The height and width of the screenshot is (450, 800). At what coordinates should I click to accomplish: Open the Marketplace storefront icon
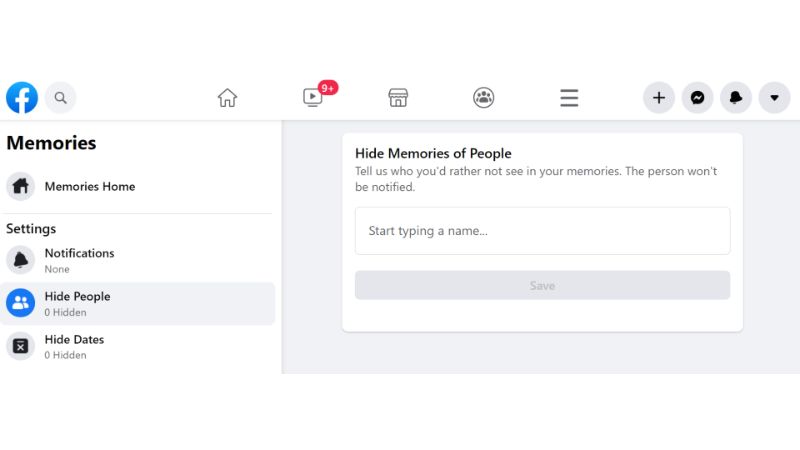[x=398, y=97]
